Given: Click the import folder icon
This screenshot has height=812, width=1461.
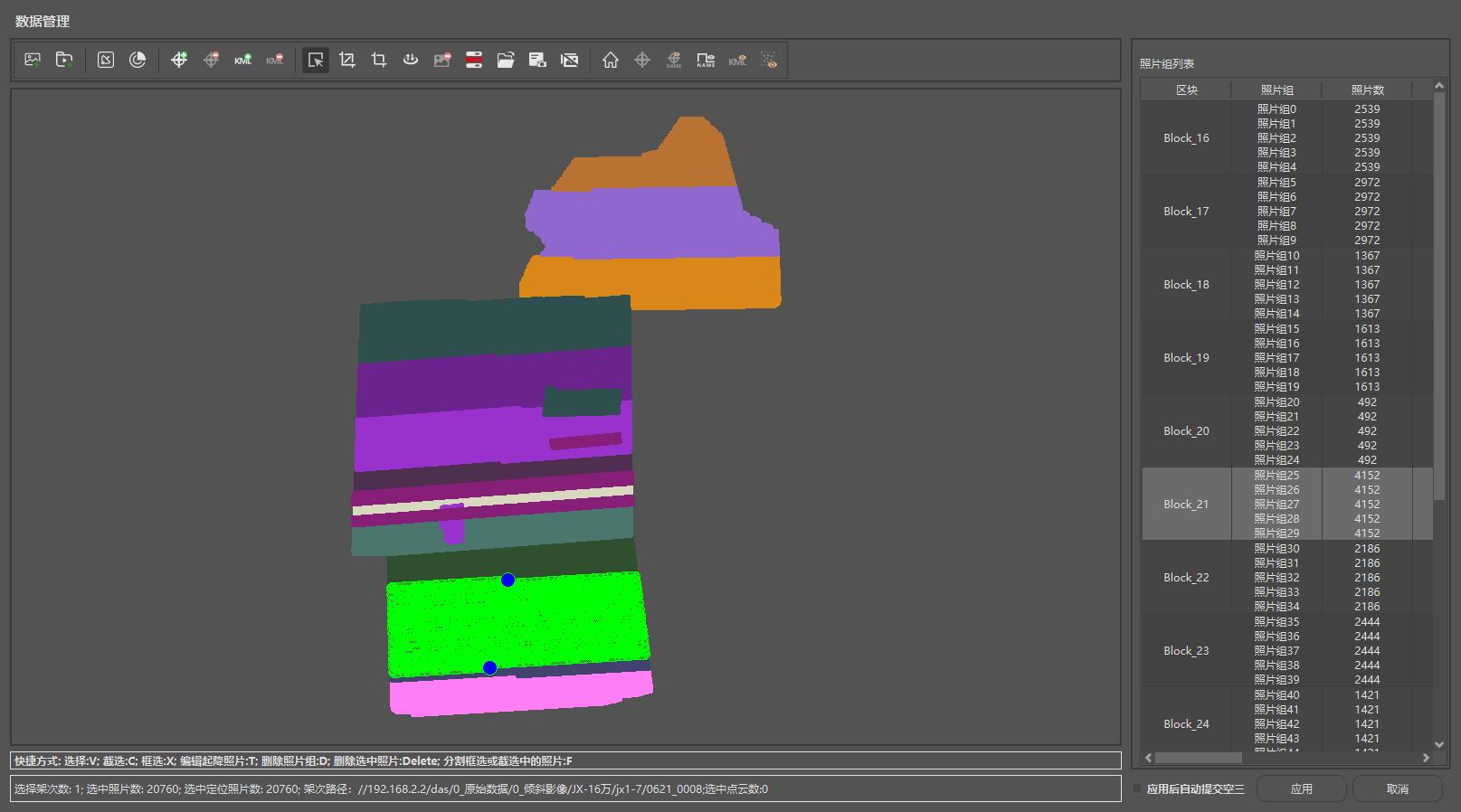Looking at the screenshot, I should click(64, 60).
